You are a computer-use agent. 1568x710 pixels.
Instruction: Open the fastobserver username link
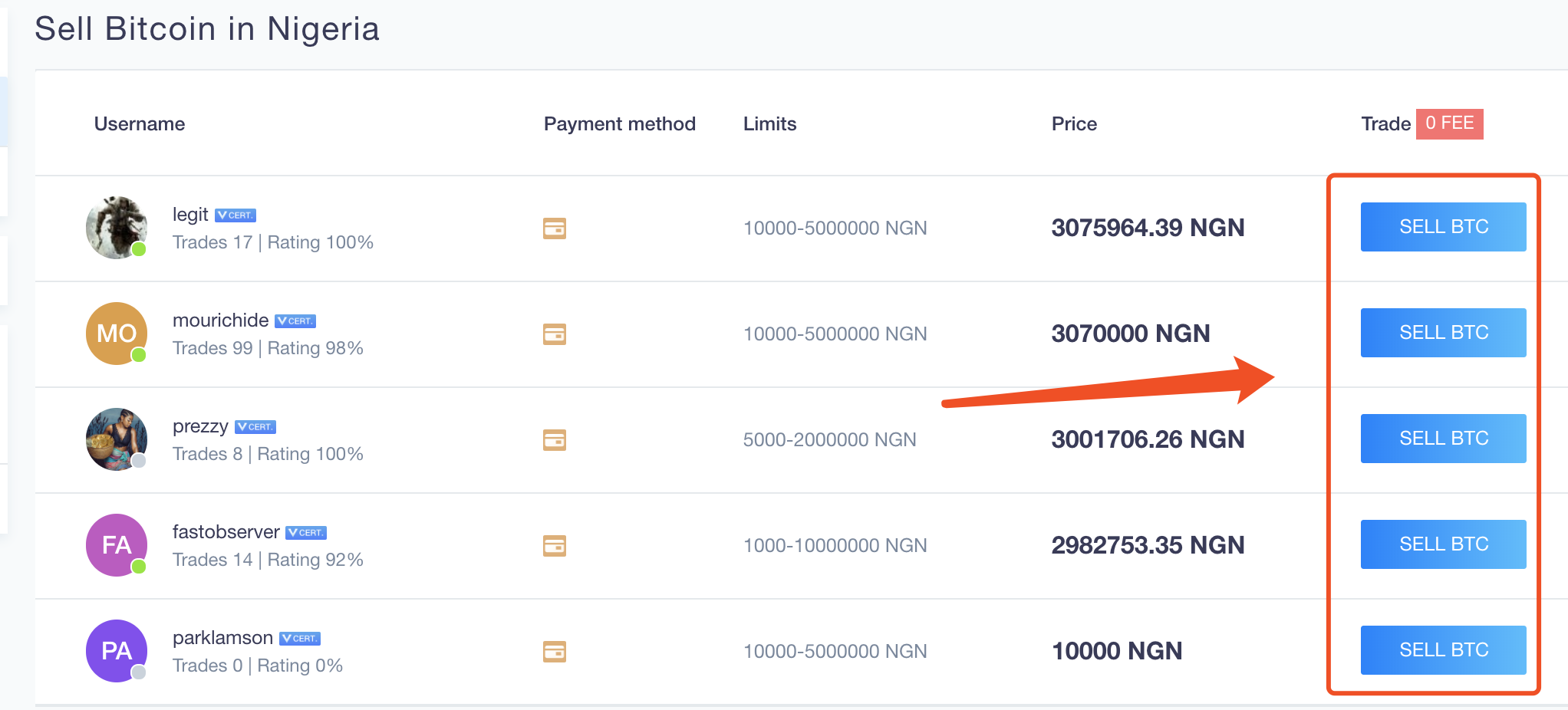226,532
